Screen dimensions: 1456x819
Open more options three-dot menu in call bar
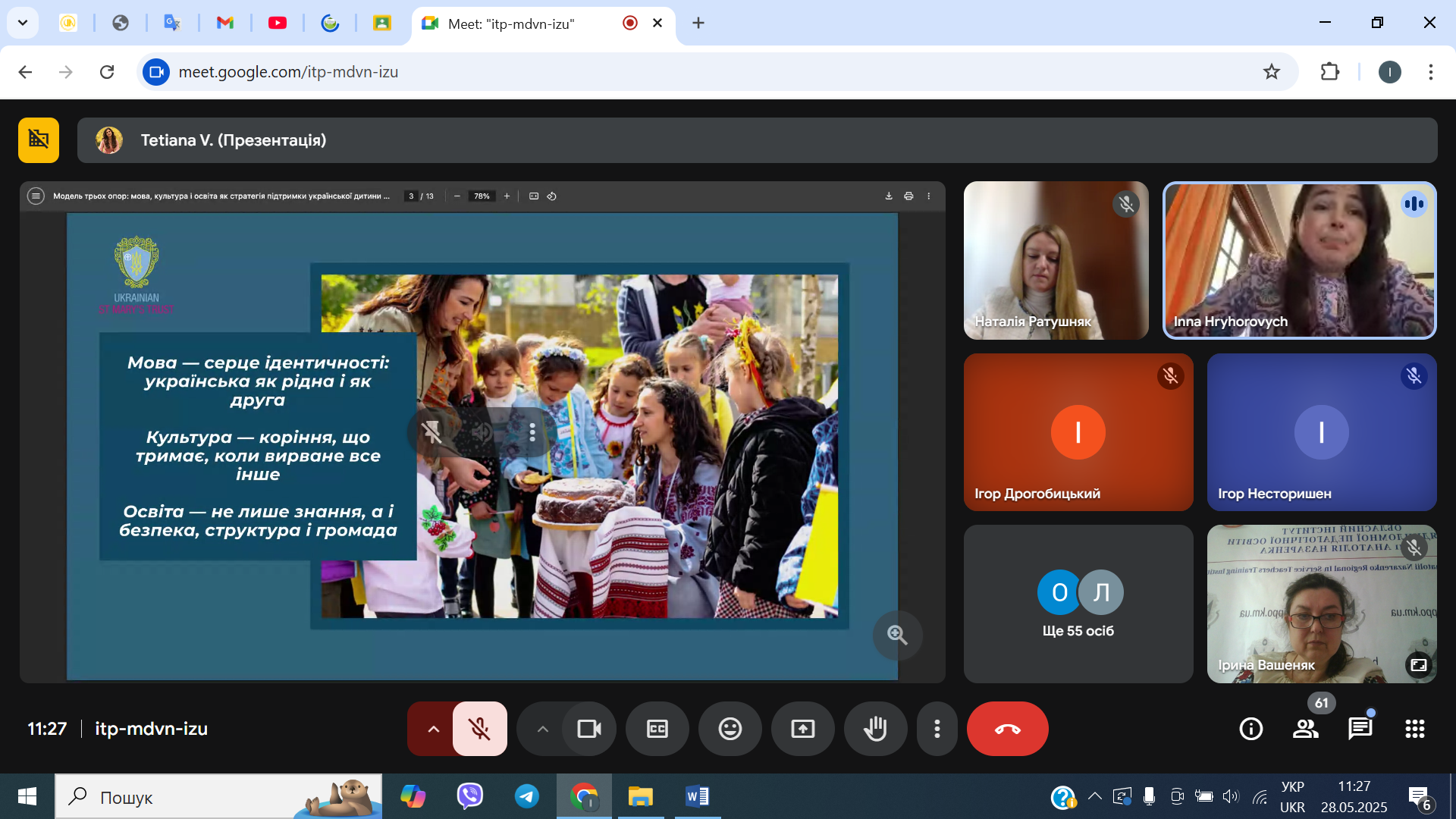pos(937,729)
